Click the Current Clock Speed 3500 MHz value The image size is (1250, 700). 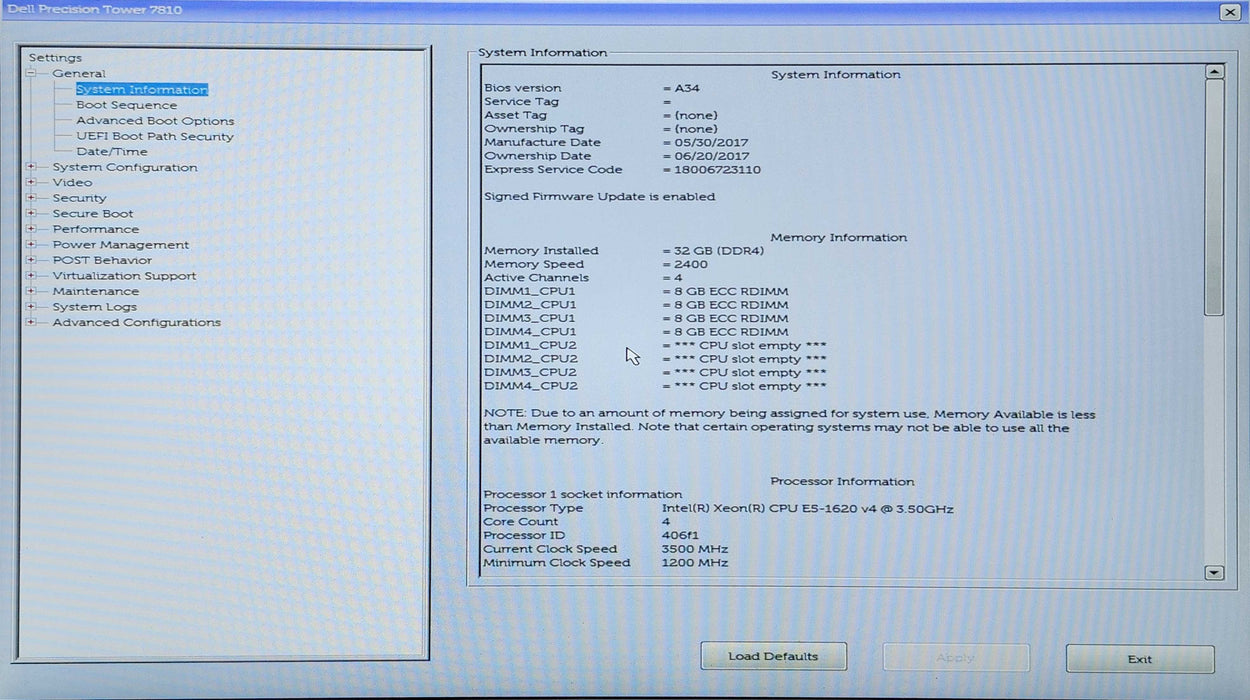pyautogui.click(x=695, y=549)
